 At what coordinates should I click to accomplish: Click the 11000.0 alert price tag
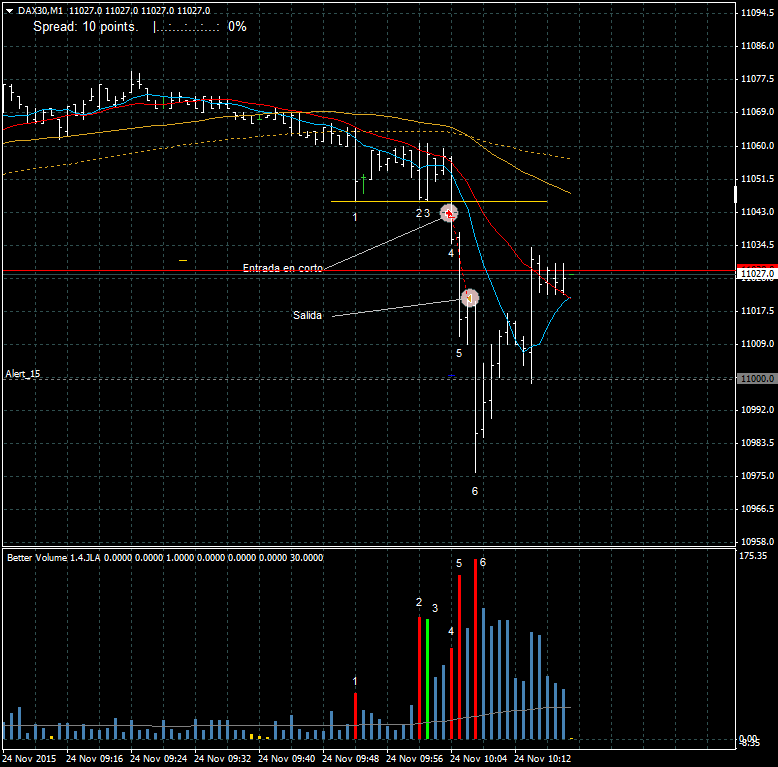tap(755, 379)
